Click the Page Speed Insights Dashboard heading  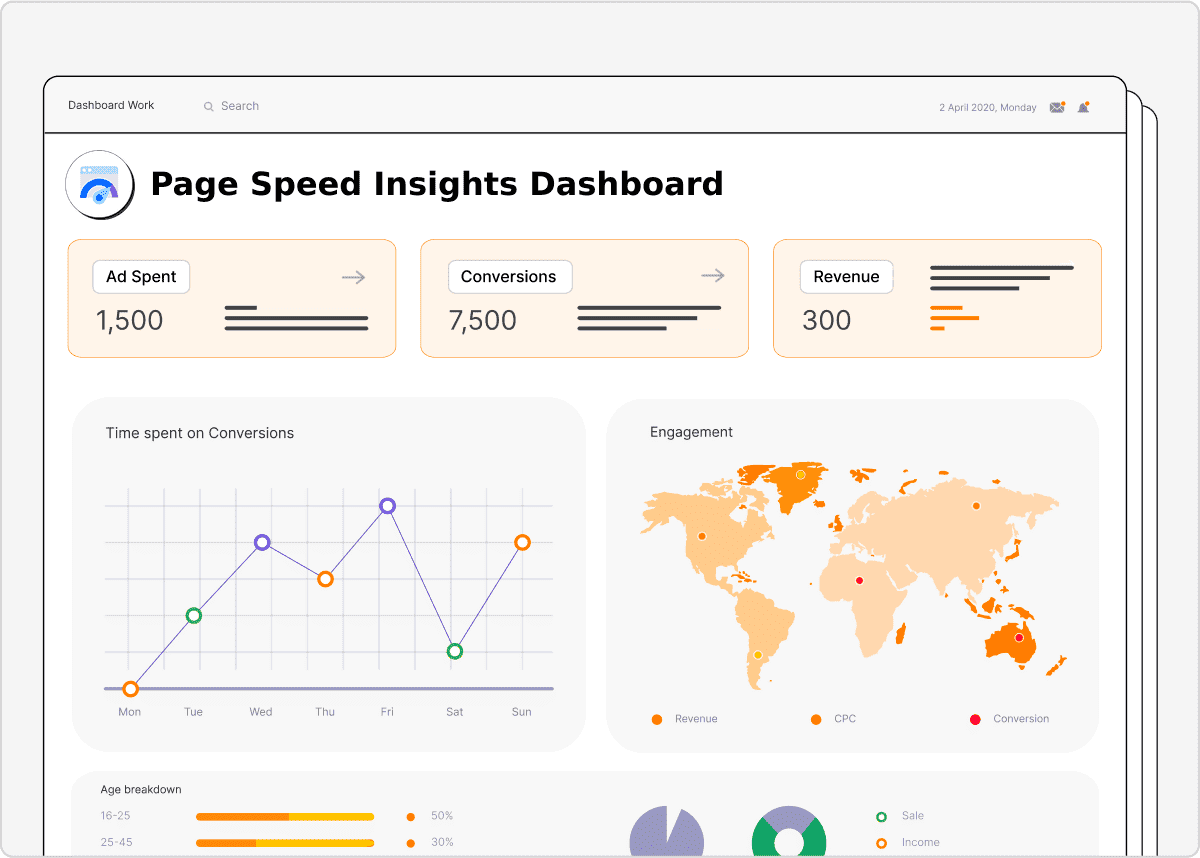tap(436, 184)
